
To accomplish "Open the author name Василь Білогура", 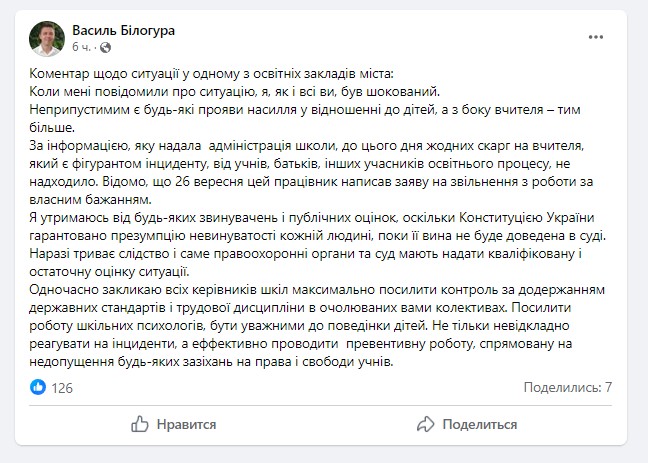I will [124, 30].
